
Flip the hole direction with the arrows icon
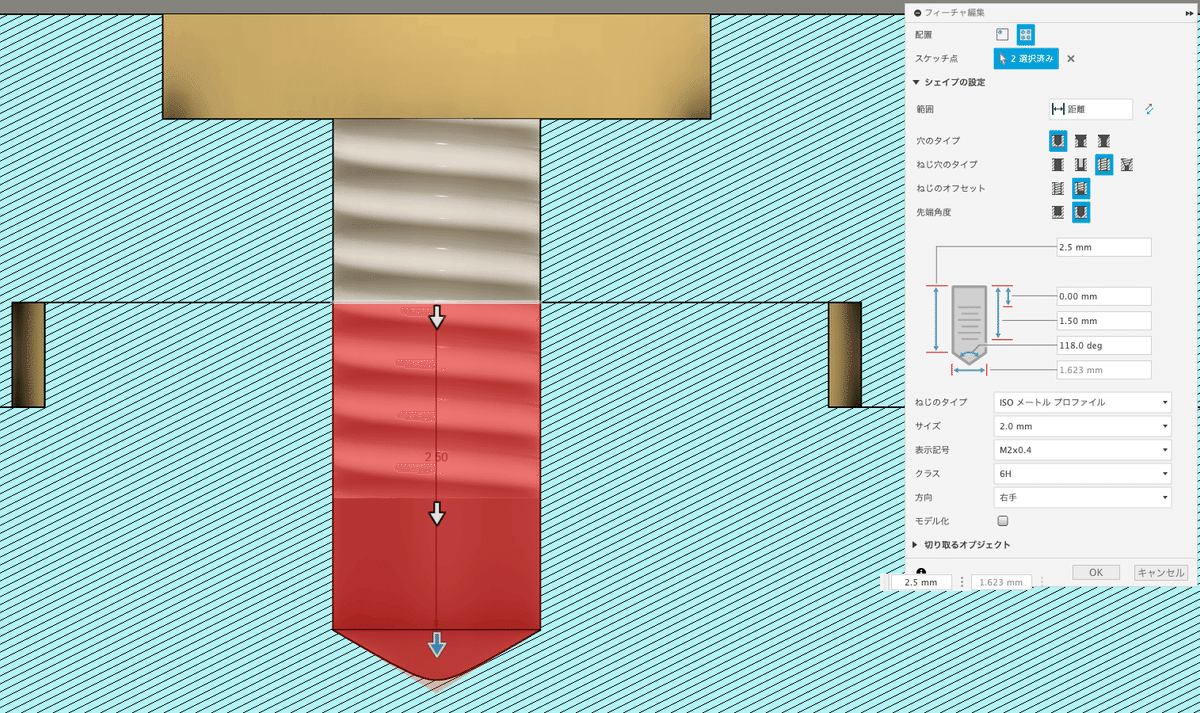click(x=1150, y=109)
